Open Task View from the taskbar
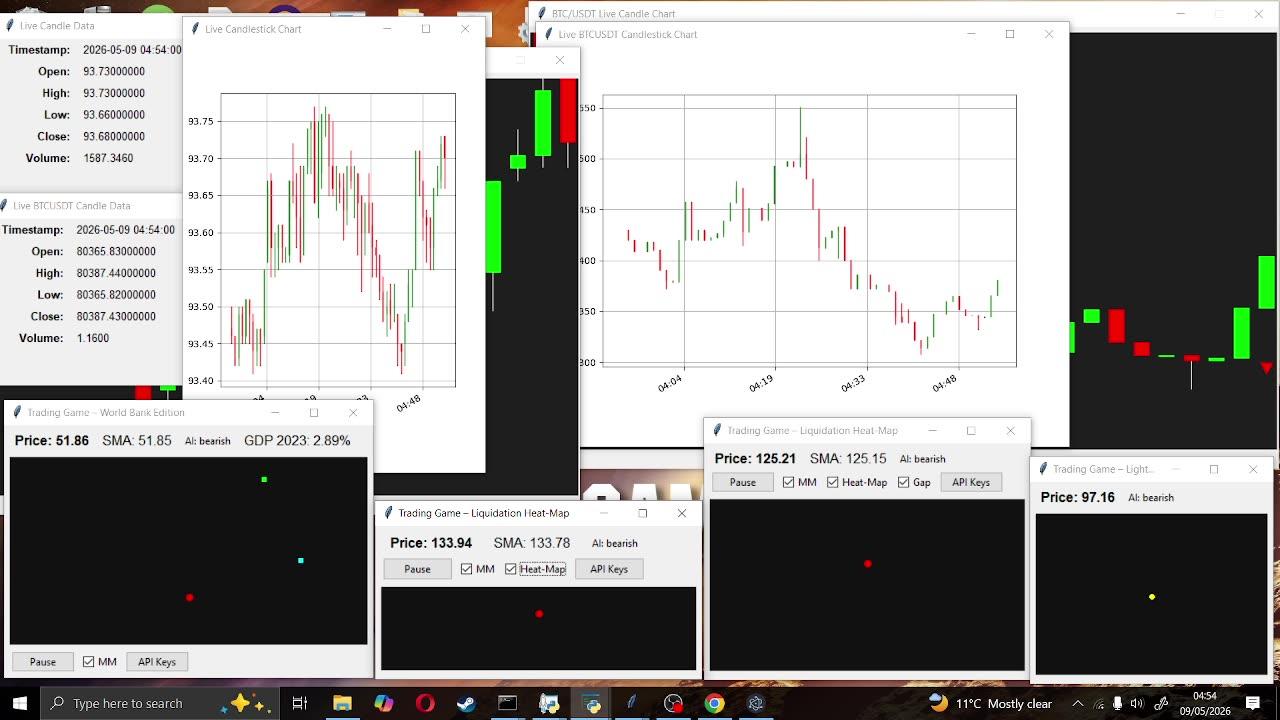Viewport: 1280px width, 720px height. coord(299,703)
